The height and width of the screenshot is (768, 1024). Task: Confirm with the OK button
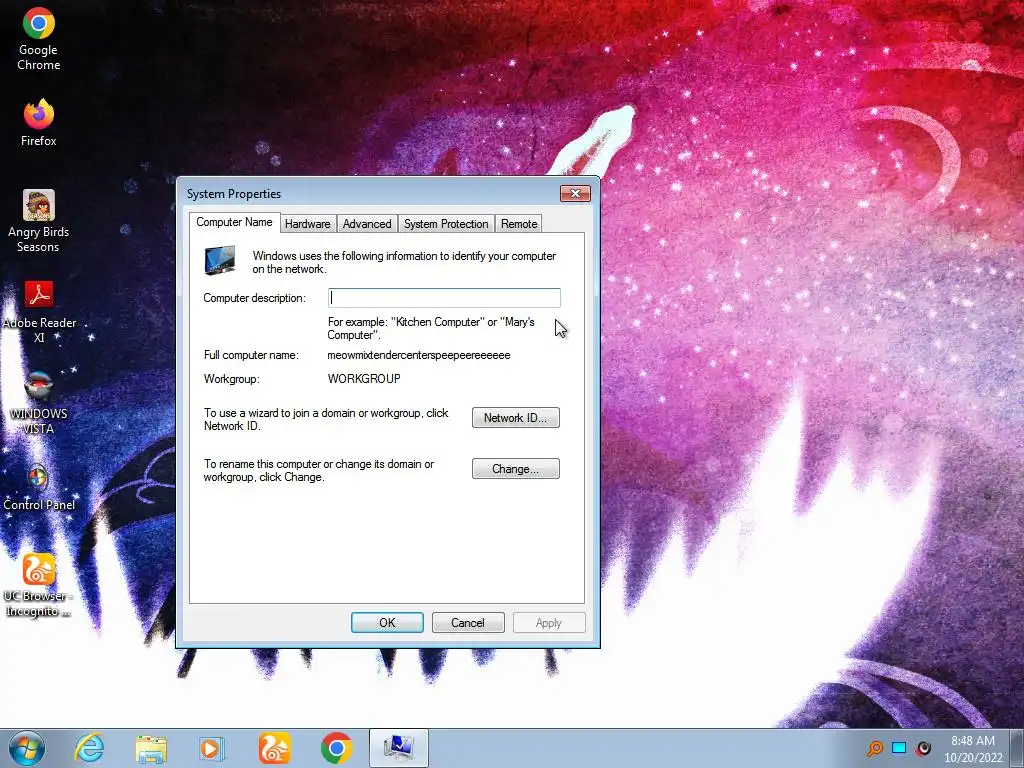point(387,623)
